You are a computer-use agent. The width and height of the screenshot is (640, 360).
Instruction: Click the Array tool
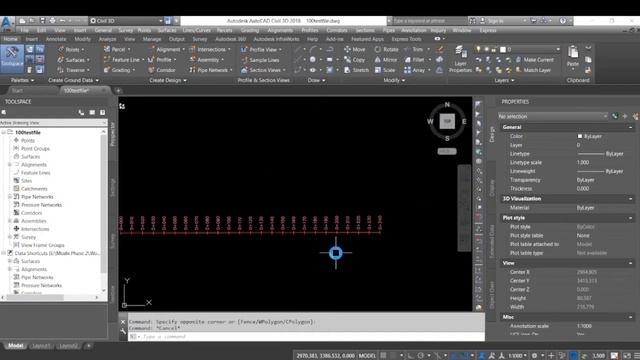click(x=415, y=70)
